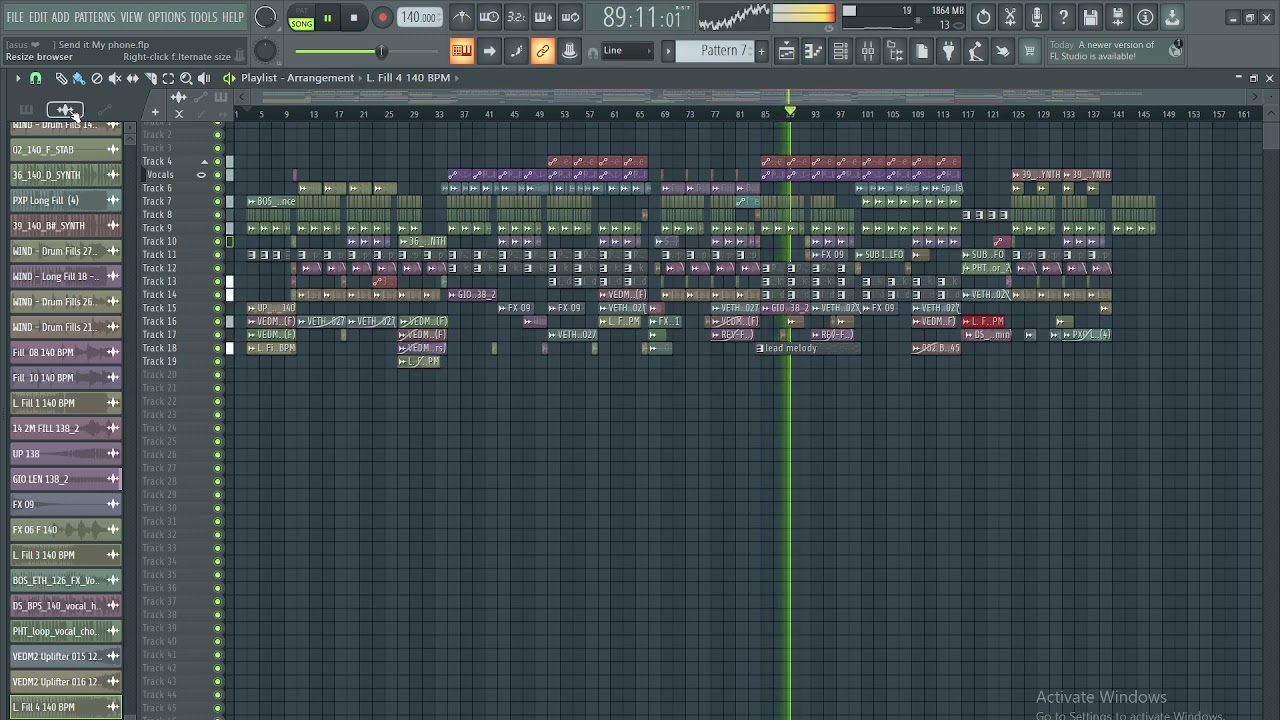Open help via the question mark icon

(x=1065, y=17)
